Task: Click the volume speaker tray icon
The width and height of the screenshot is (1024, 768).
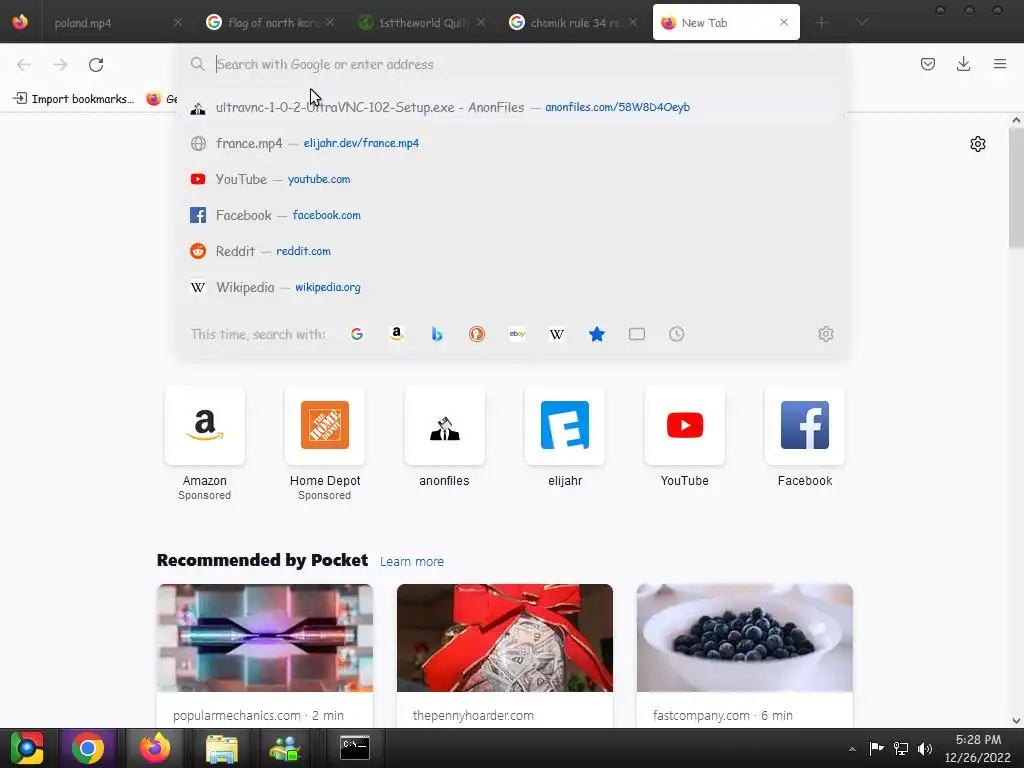Action: click(x=925, y=749)
